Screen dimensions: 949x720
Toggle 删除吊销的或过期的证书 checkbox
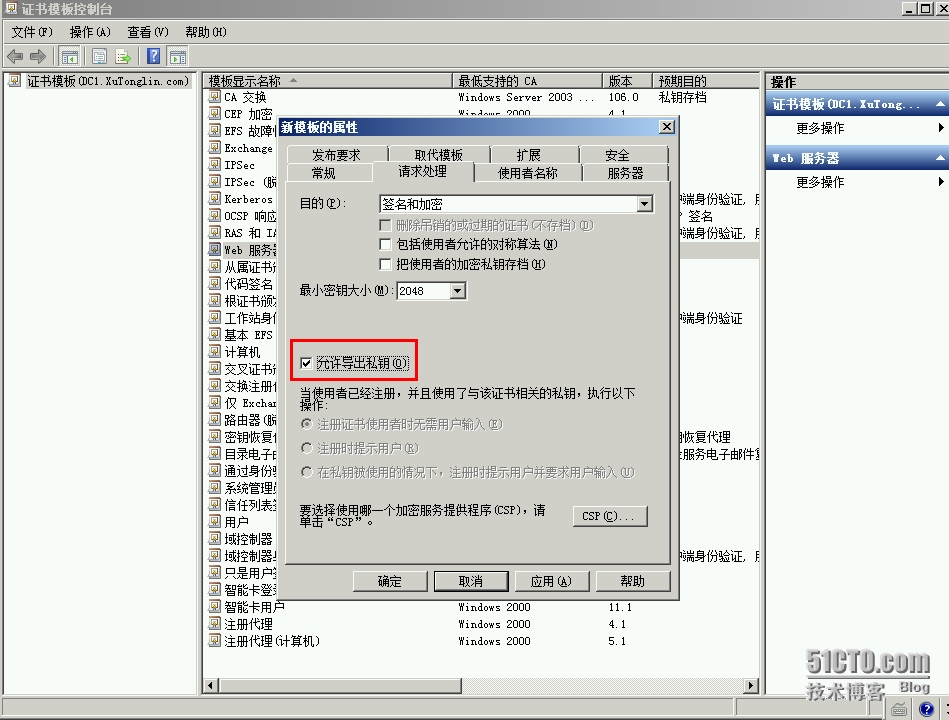pyautogui.click(x=385, y=225)
